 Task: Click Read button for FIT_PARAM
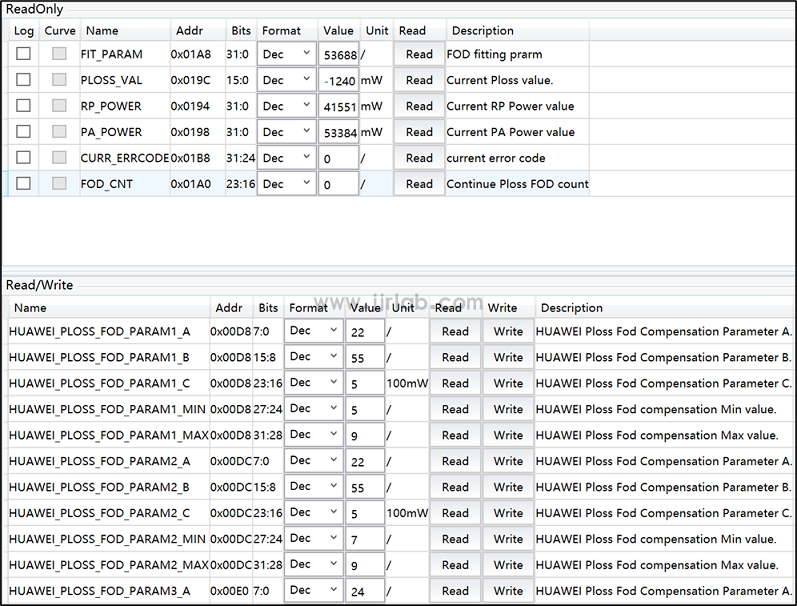coord(419,54)
